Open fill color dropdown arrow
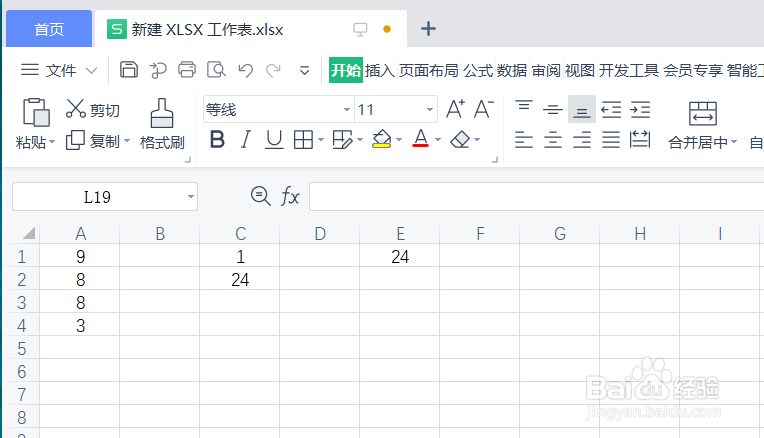Image resolution: width=764 pixels, height=438 pixels. pos(399,140)
